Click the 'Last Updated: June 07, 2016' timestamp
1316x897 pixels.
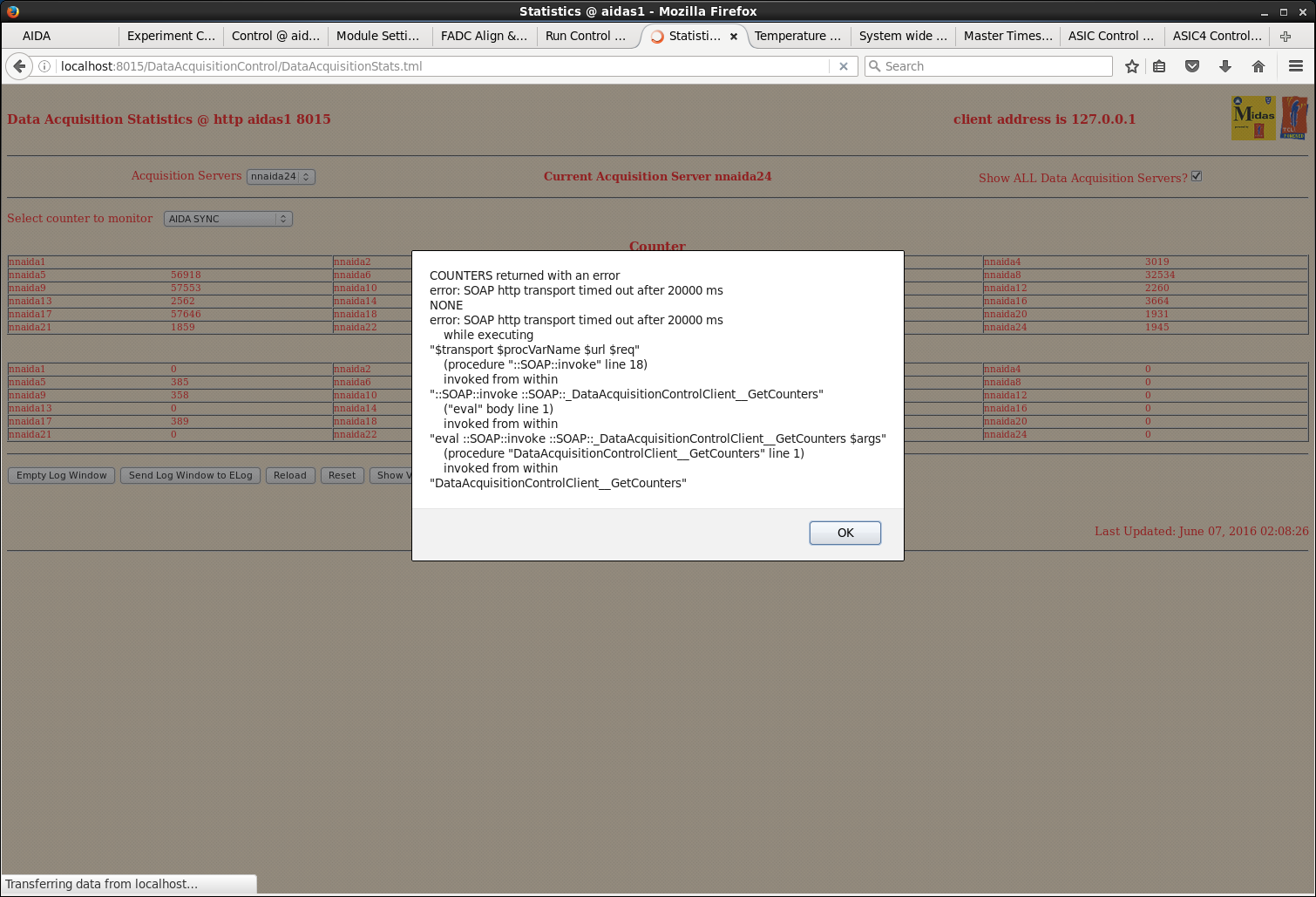click(x=1202, y=531)
